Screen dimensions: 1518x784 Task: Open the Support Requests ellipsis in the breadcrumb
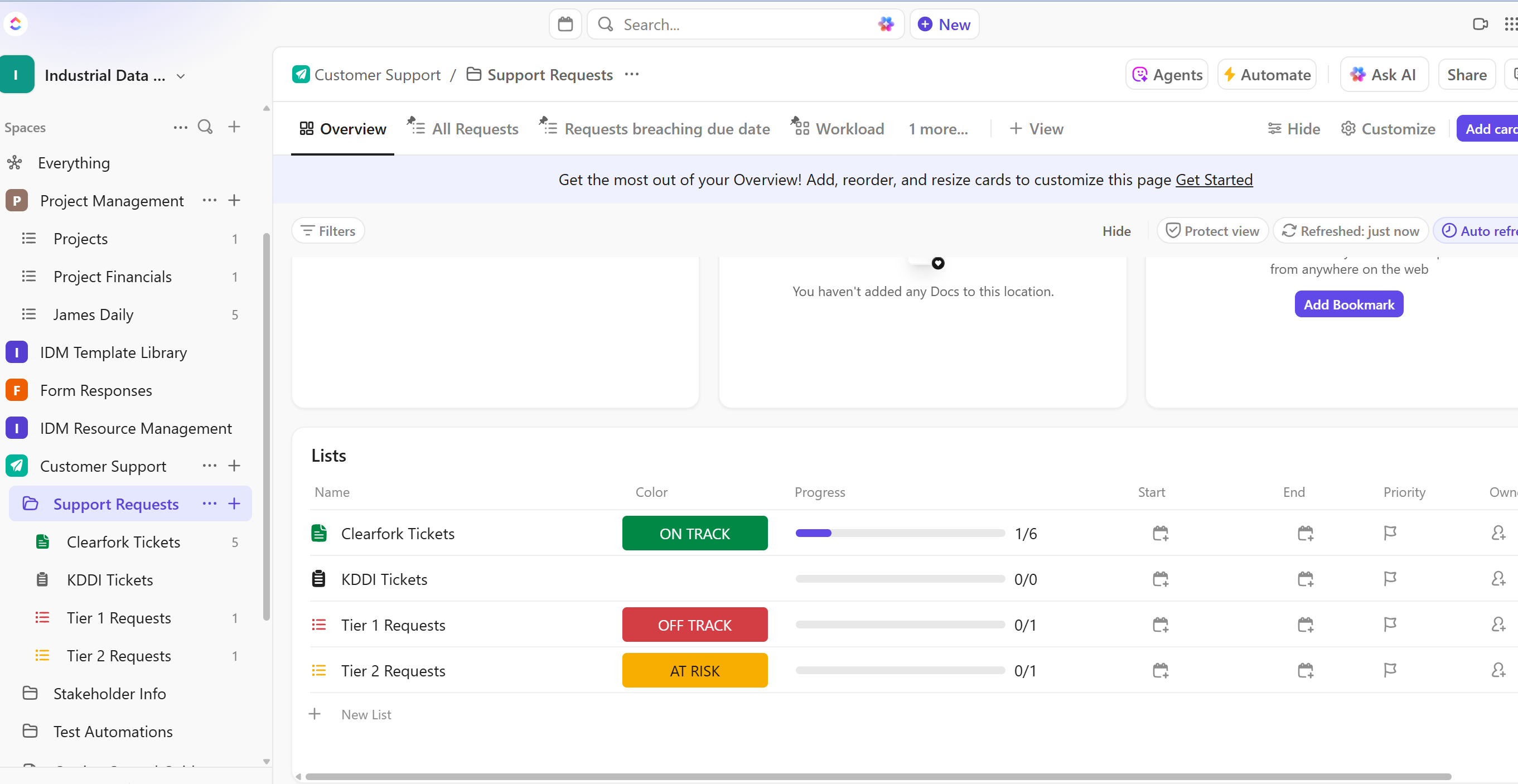point(632,74)
